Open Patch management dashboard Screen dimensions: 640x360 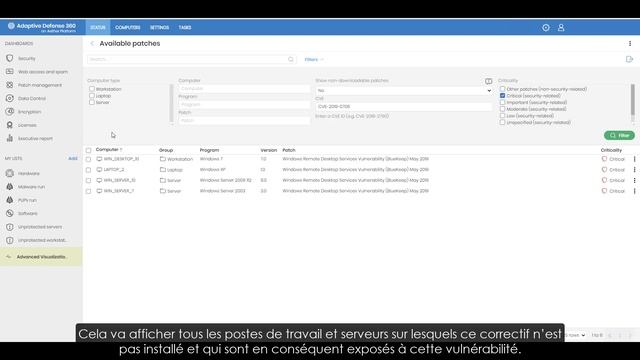coord(40,85)
